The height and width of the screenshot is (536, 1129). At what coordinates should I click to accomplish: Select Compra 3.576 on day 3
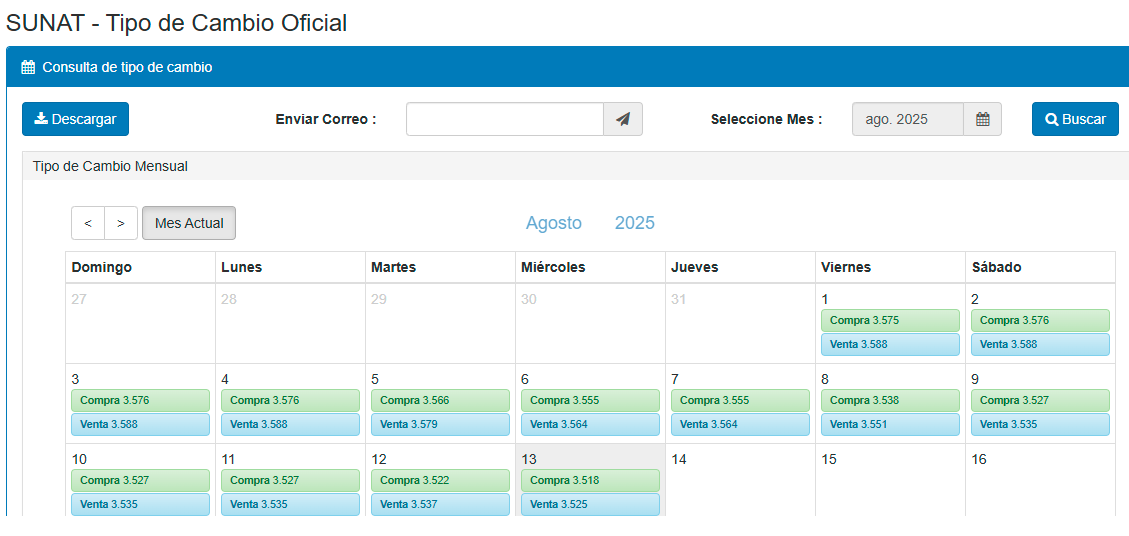140,401
